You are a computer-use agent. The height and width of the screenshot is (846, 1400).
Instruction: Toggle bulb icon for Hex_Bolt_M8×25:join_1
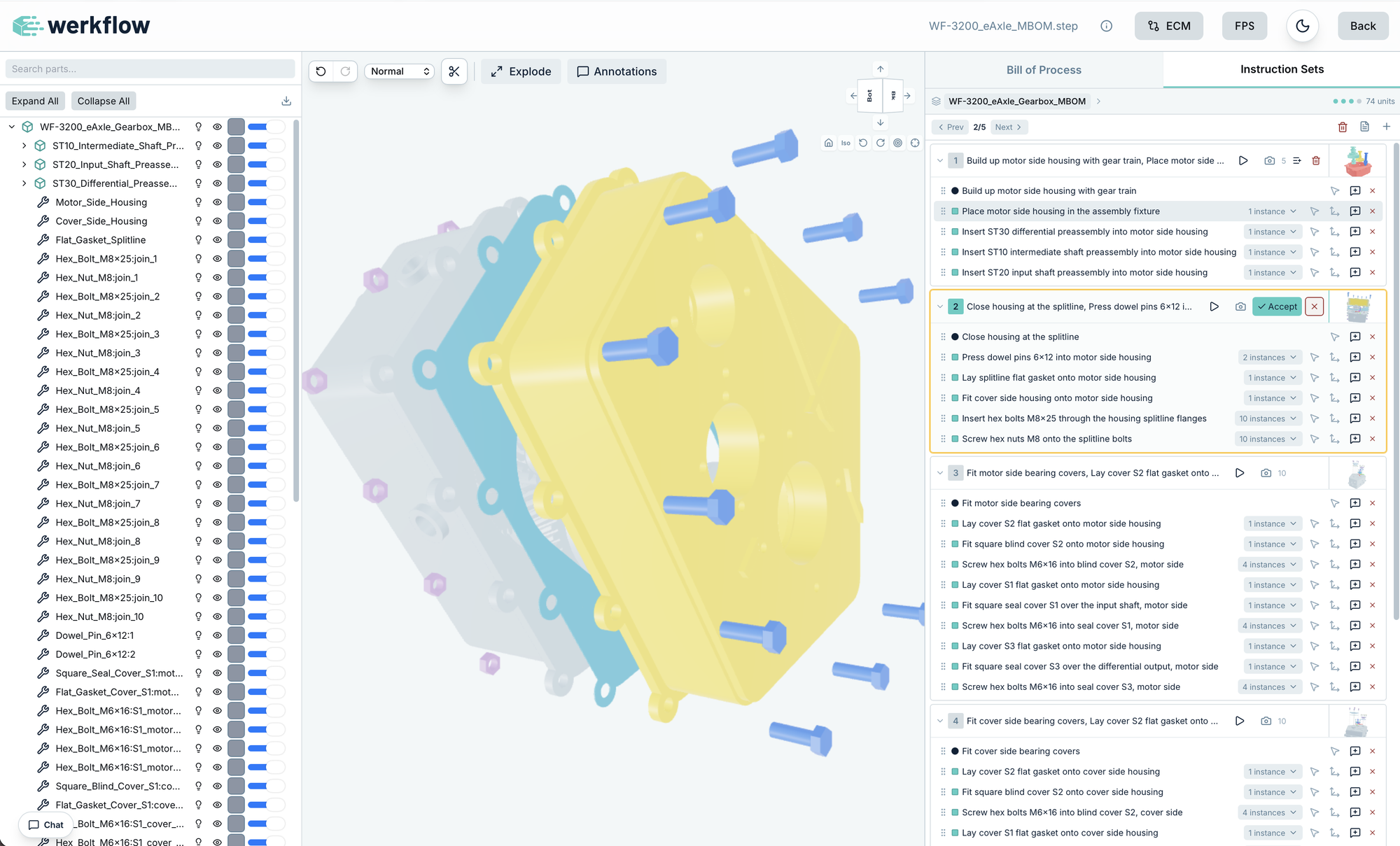tap(198, 259)
